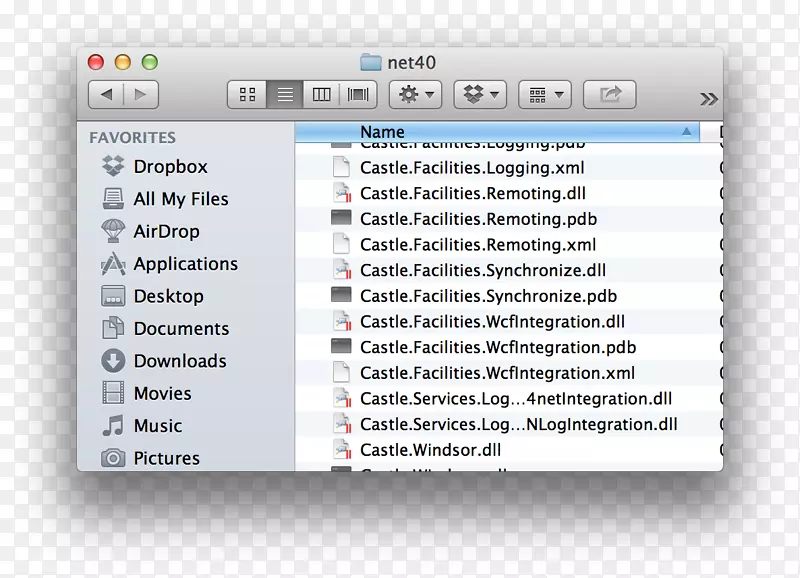The height and width of the screenshot is (578, 800).
Task: Switch to list view
Action: click(285, 95)
